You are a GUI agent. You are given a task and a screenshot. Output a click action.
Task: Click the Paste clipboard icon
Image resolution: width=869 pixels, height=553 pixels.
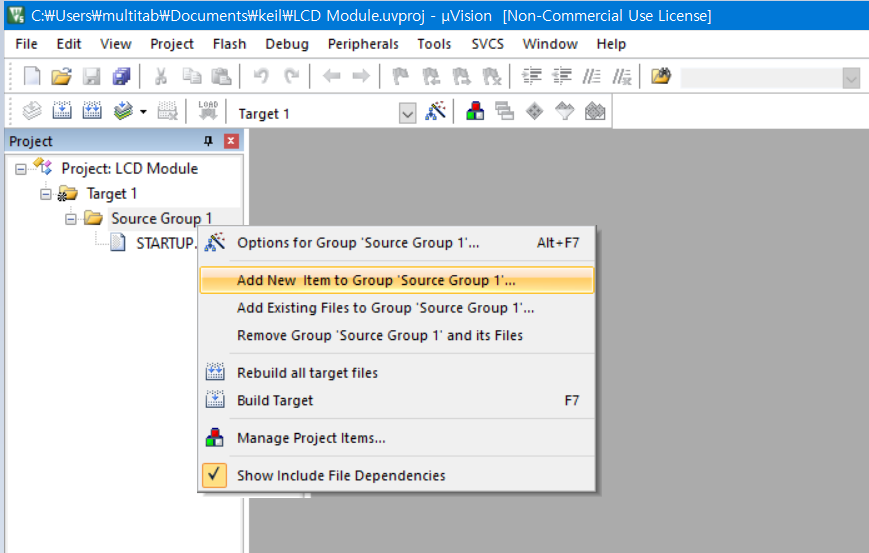[x=221, y=76]
